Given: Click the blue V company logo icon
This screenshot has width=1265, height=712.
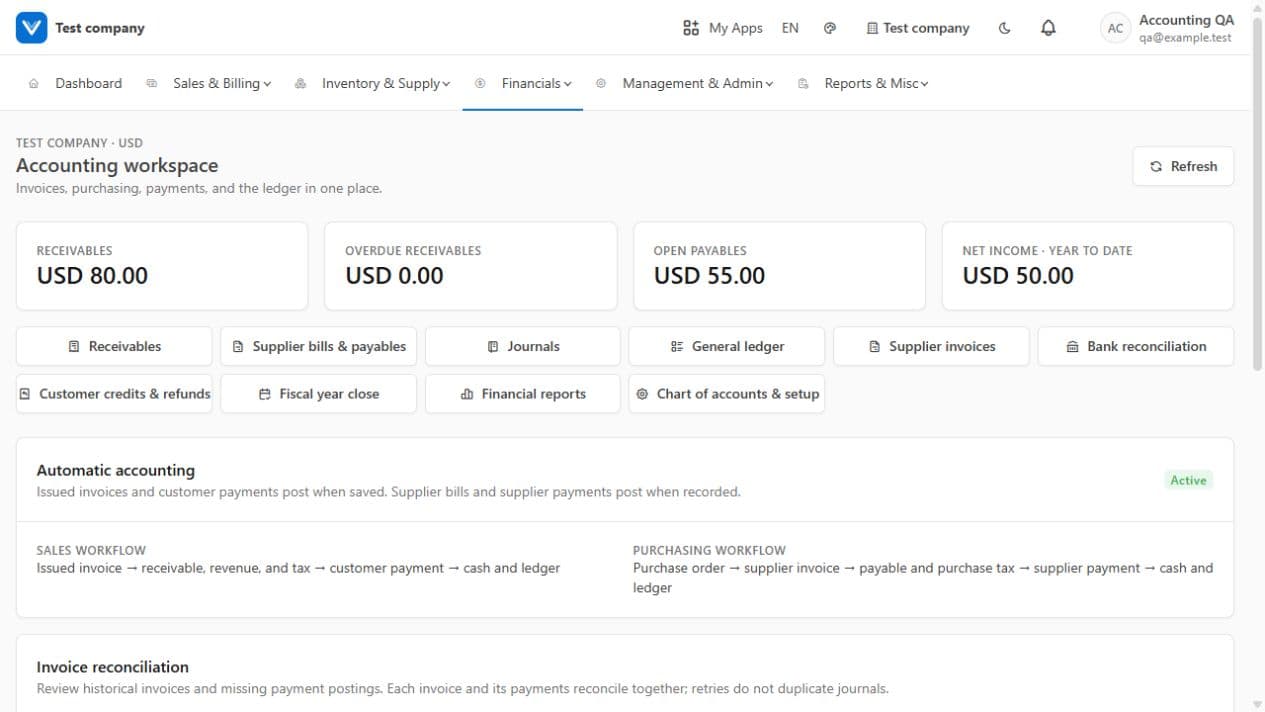Looking at the screenshot, I should tap(31, 28).
